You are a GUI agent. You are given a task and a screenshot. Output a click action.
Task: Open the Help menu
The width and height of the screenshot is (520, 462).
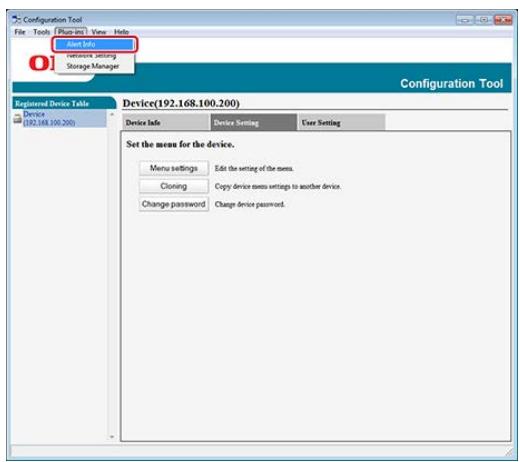coord(121,32)
